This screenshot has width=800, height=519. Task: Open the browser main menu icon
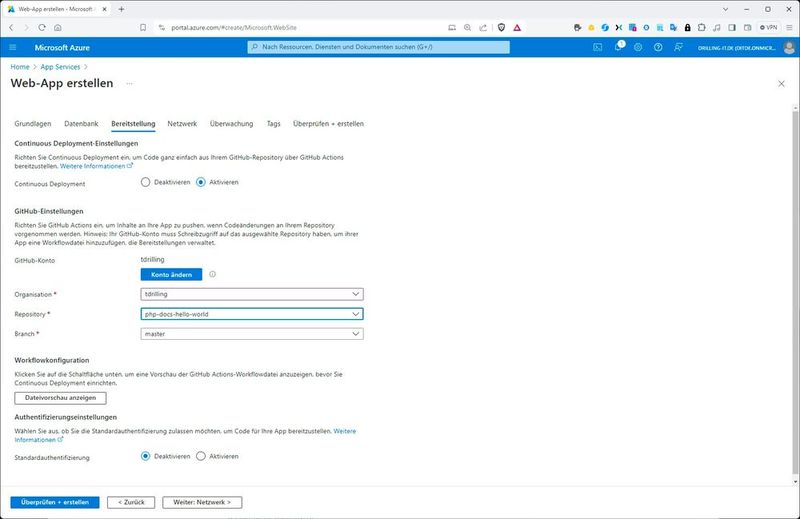tap(789, 28)
